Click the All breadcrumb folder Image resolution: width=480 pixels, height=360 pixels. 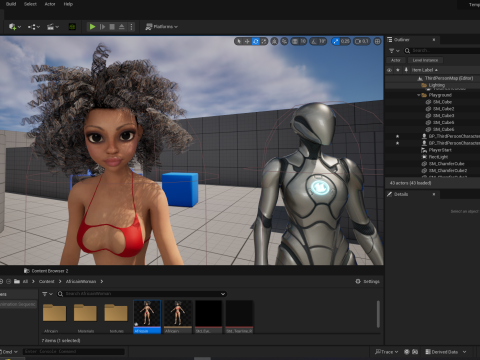coord(25,282)
